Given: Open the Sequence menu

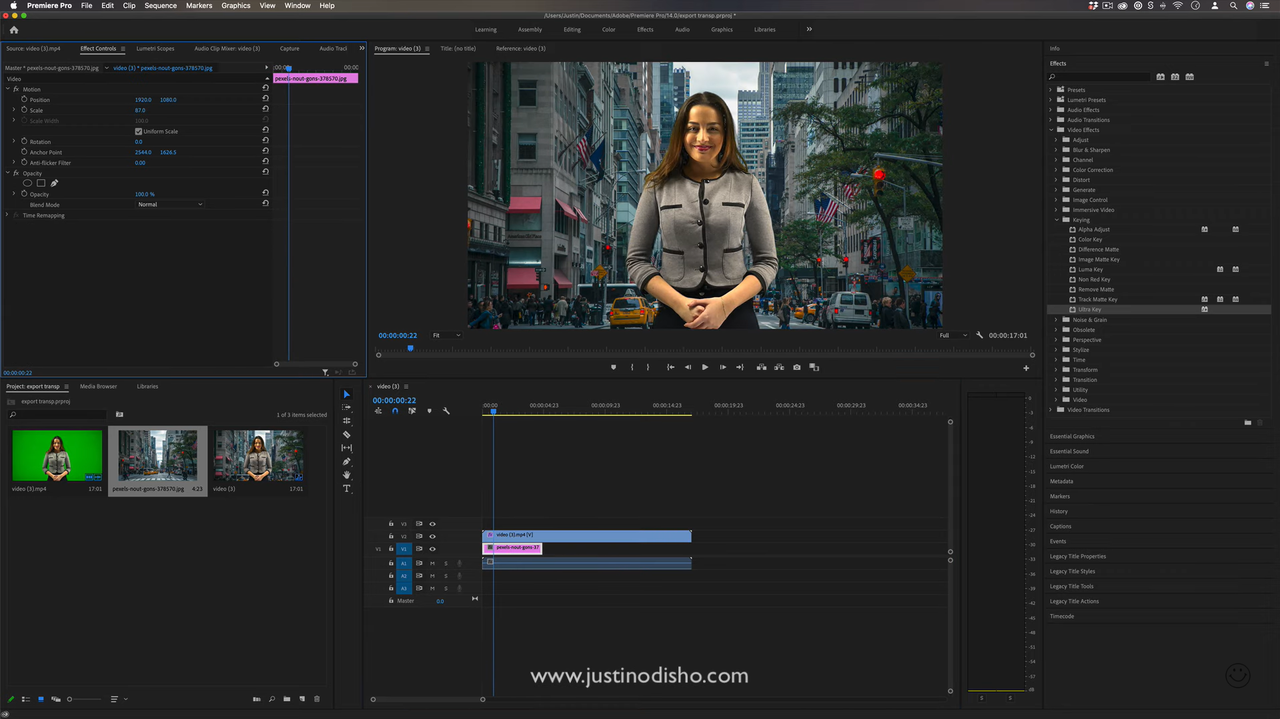Looking at the screenshot, I should pyautogui.click(x=160, y=6).
